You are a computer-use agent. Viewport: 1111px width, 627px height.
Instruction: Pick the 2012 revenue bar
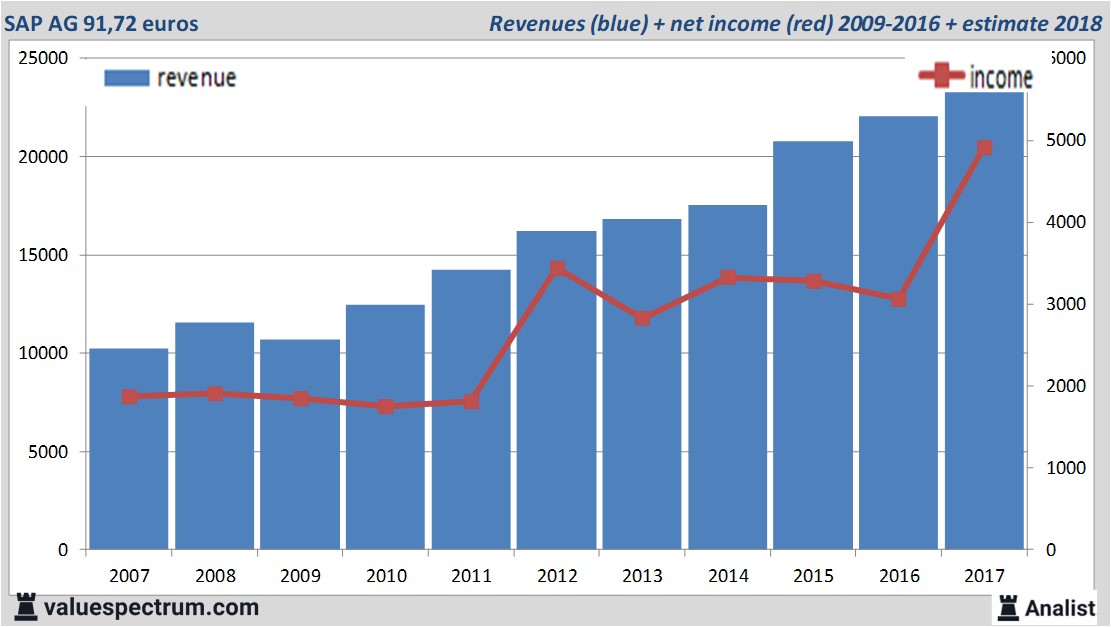click(556, 390)
